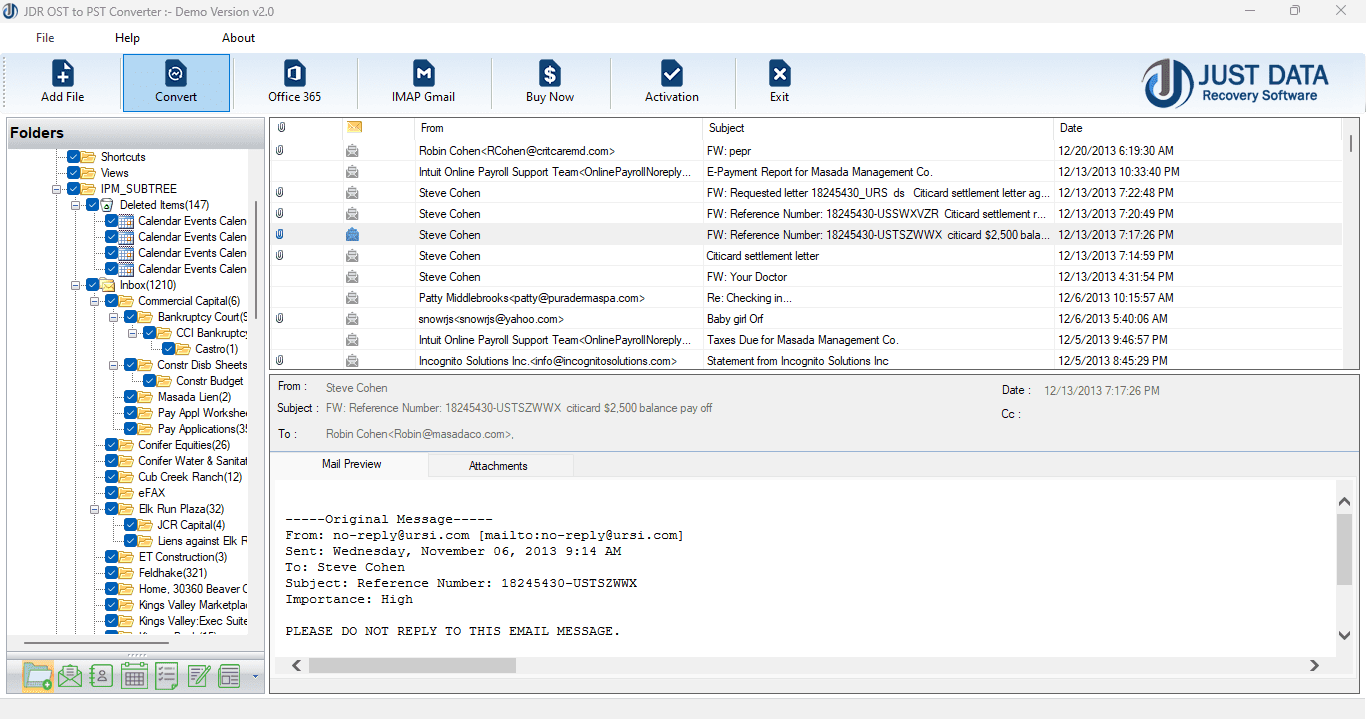Switch to the Attachments tab
Image resolution: width=1366 pixels, height=720 pixels.
[x=499, y=464]
